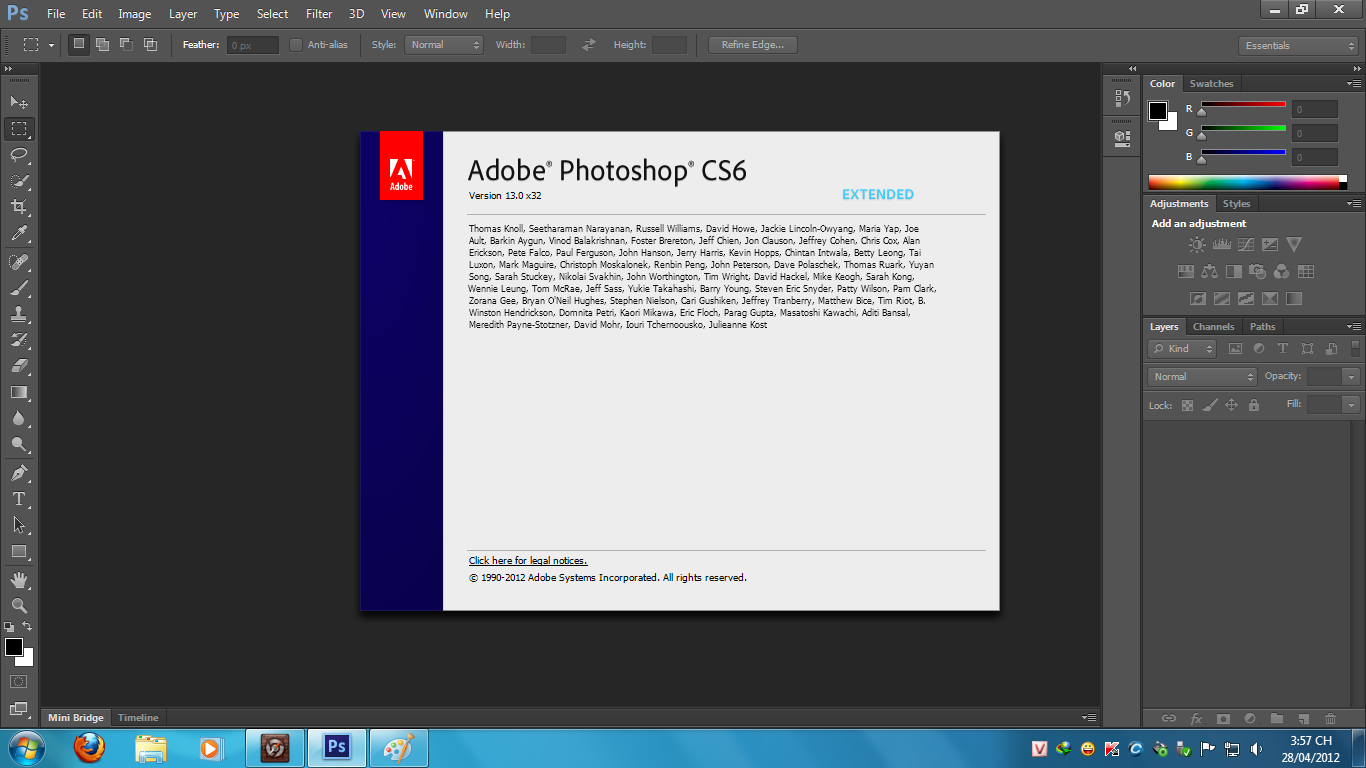Click the Delete layer trash icon
This screenshot has width=1366, height=768.
(x=1330, y=718)
